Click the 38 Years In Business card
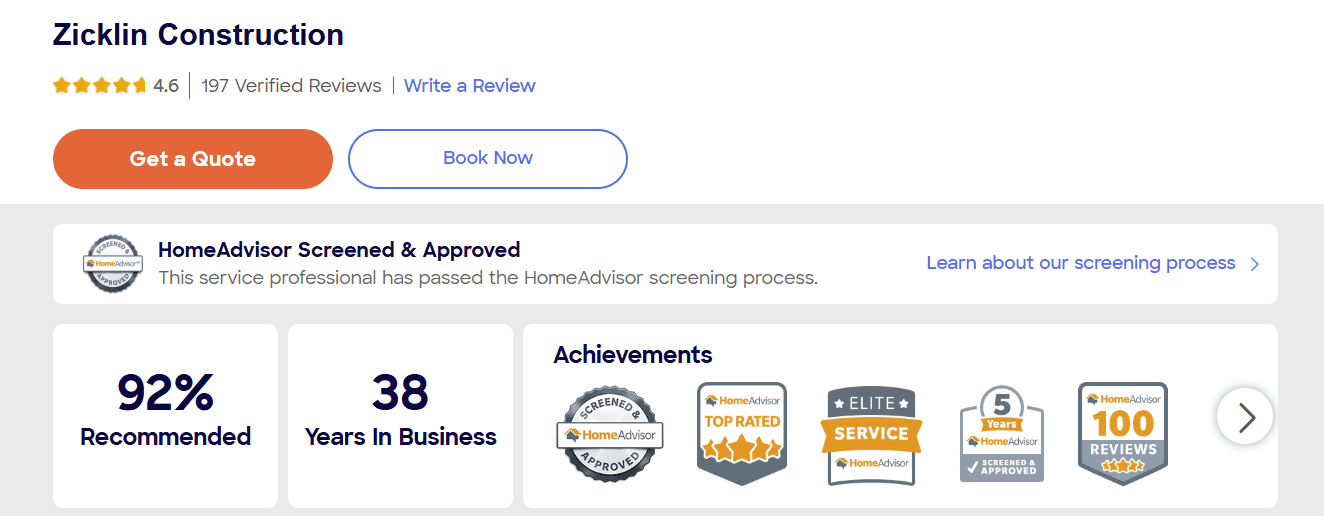The image size is (1324, 516). [400, 415]
